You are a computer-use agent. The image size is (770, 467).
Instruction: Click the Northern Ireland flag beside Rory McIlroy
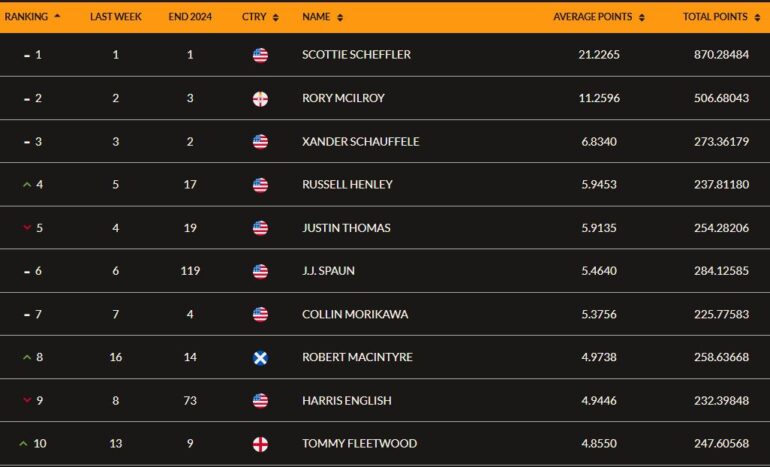(260, 99)
